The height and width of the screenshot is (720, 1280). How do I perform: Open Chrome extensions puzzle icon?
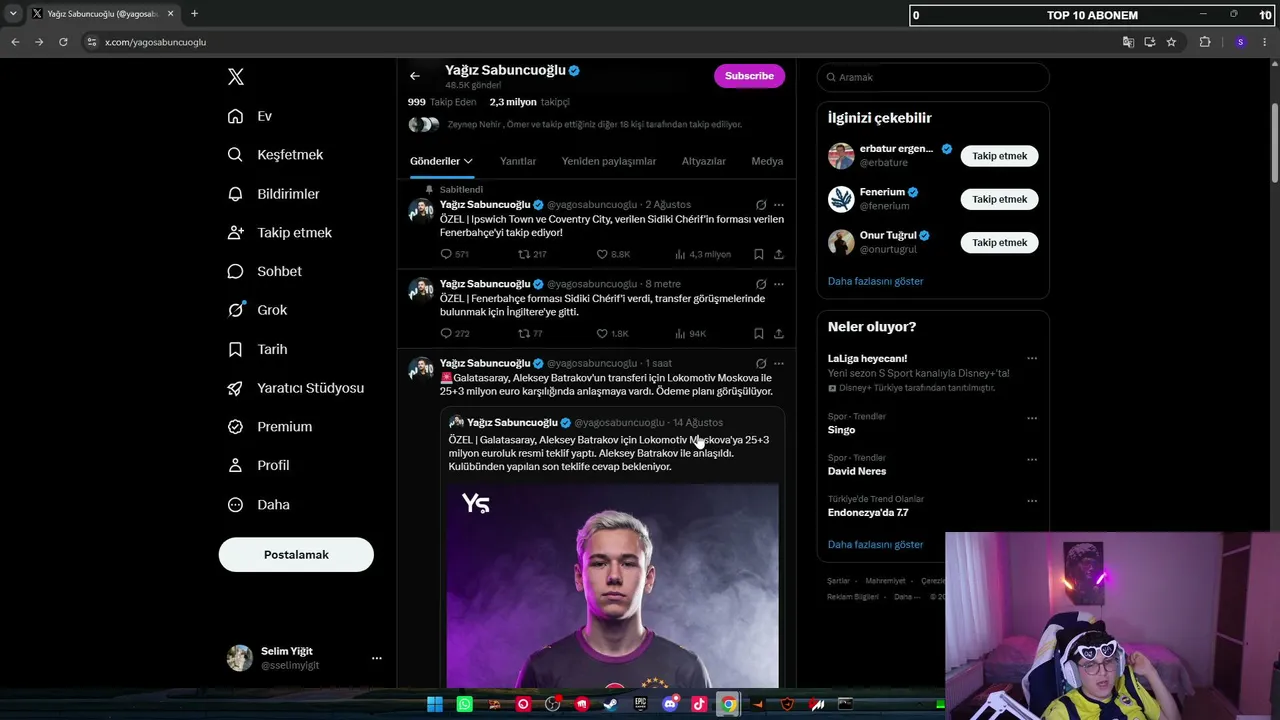coord(1204,42)
